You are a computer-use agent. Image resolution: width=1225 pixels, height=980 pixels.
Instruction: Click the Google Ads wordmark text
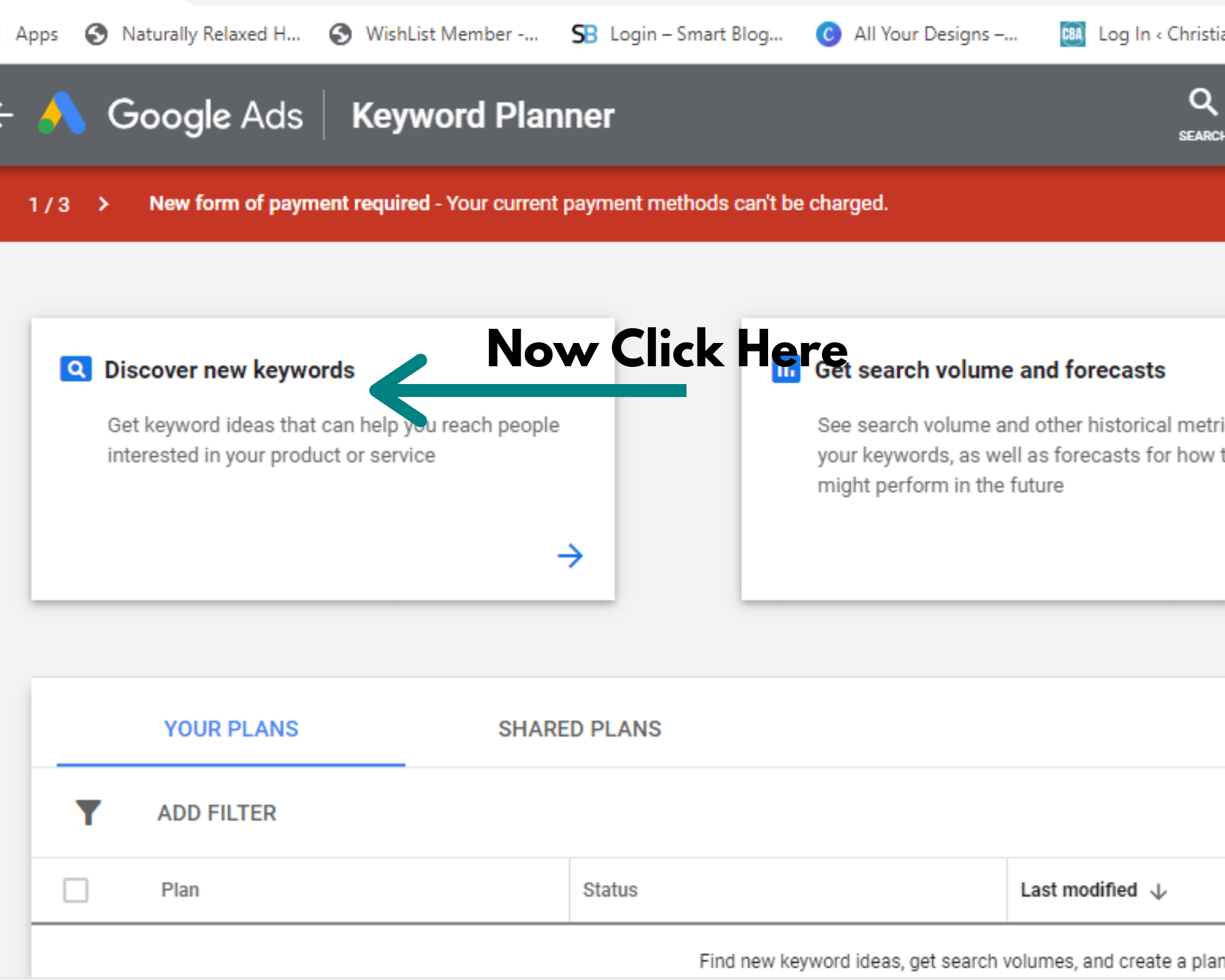pyautogui.click(x=205, y=115)
